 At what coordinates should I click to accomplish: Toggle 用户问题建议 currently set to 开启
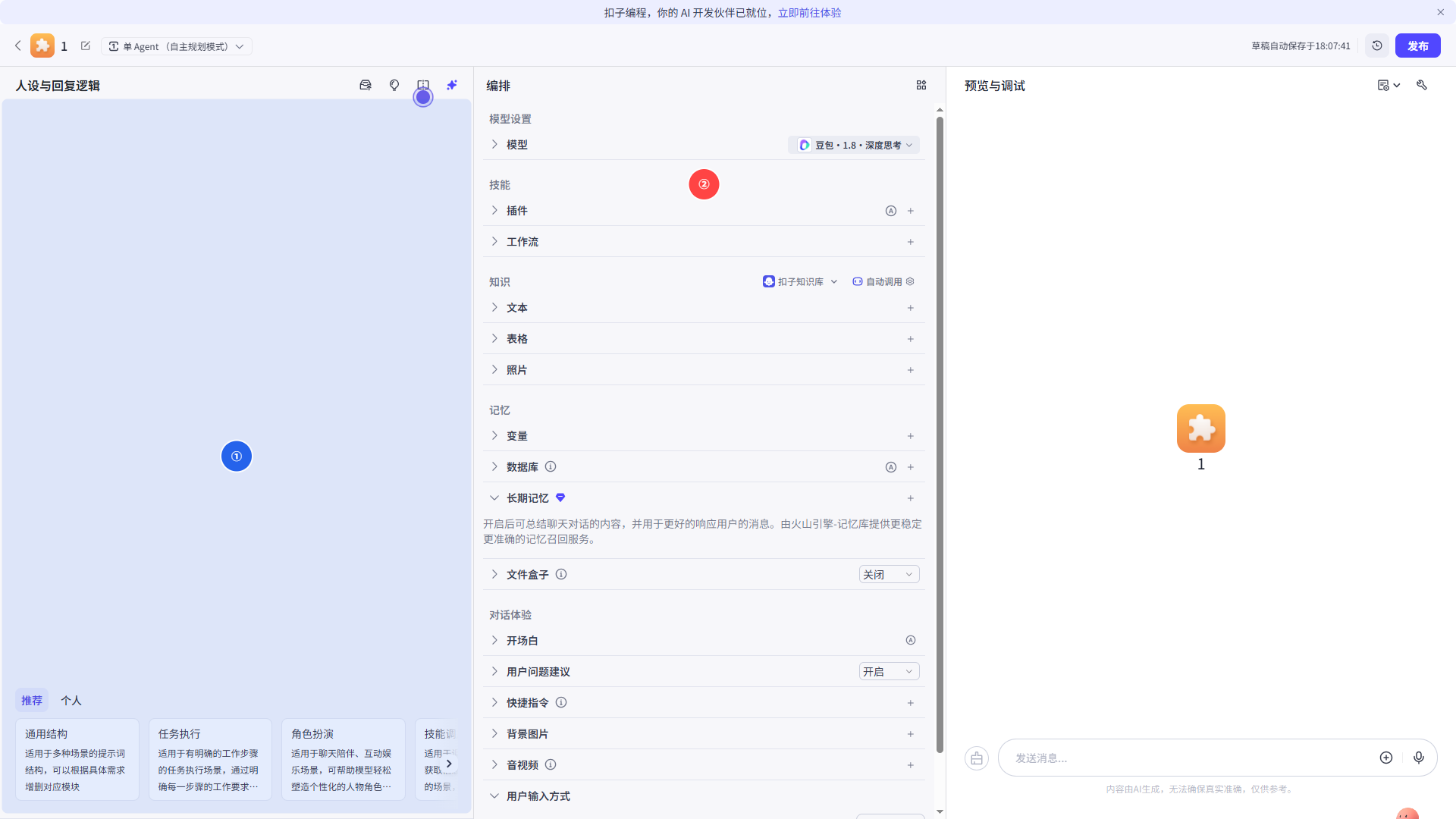click(888, 671)
